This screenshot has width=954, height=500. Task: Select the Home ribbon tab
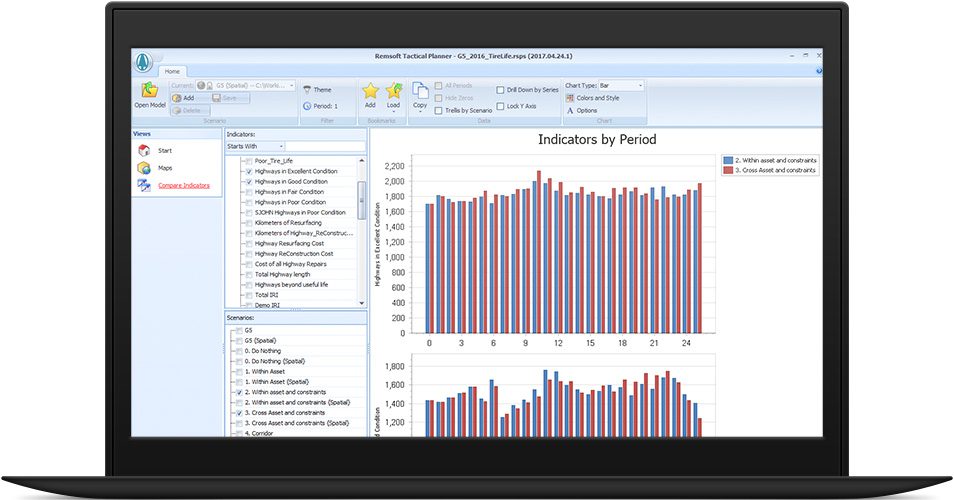[x=172, y=71]
